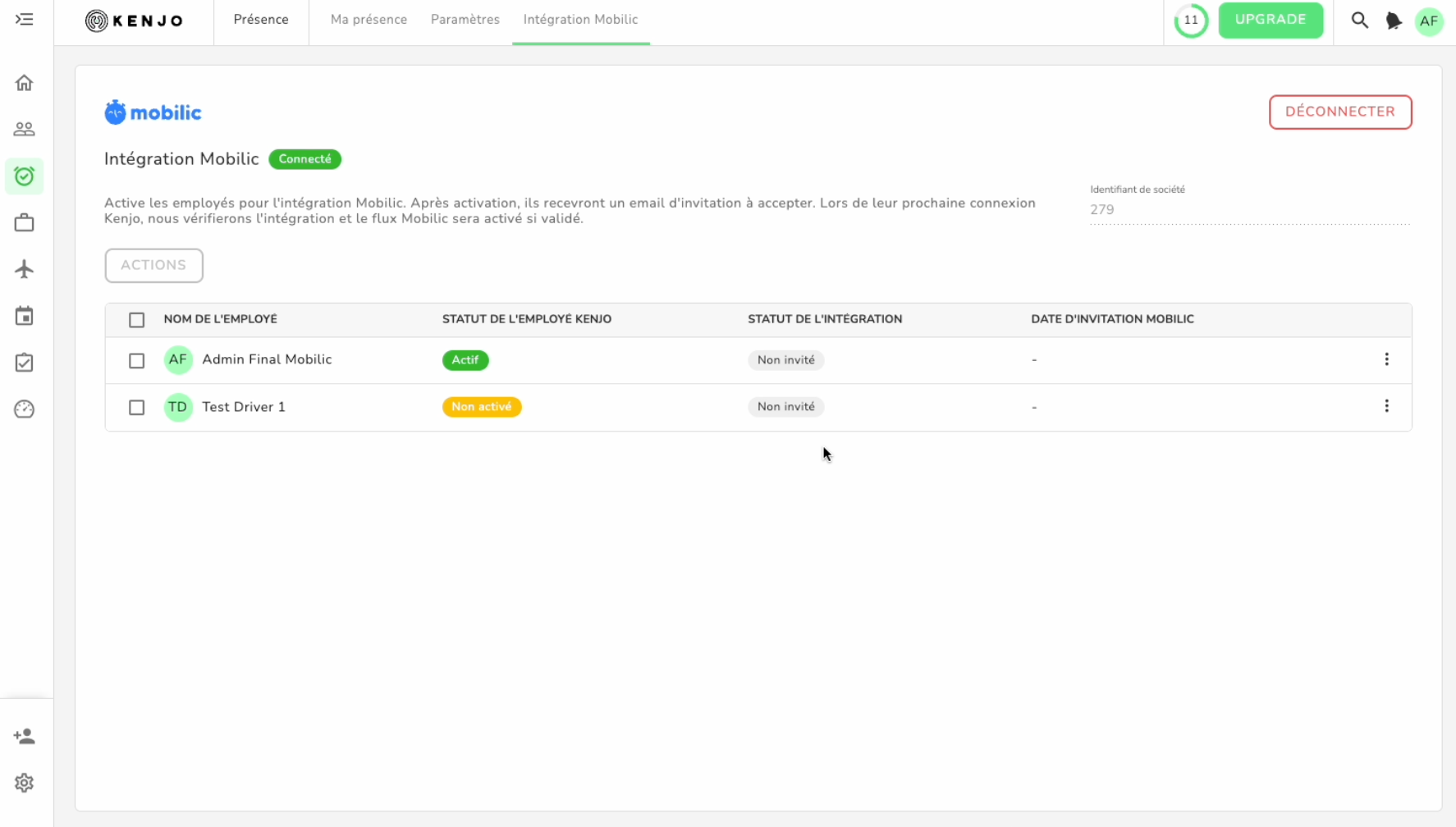The width and height of the screenshot is (1456, 827).
Task: Open options menu for Admin Final Mobilic
Action: (x=1386, y=359)
